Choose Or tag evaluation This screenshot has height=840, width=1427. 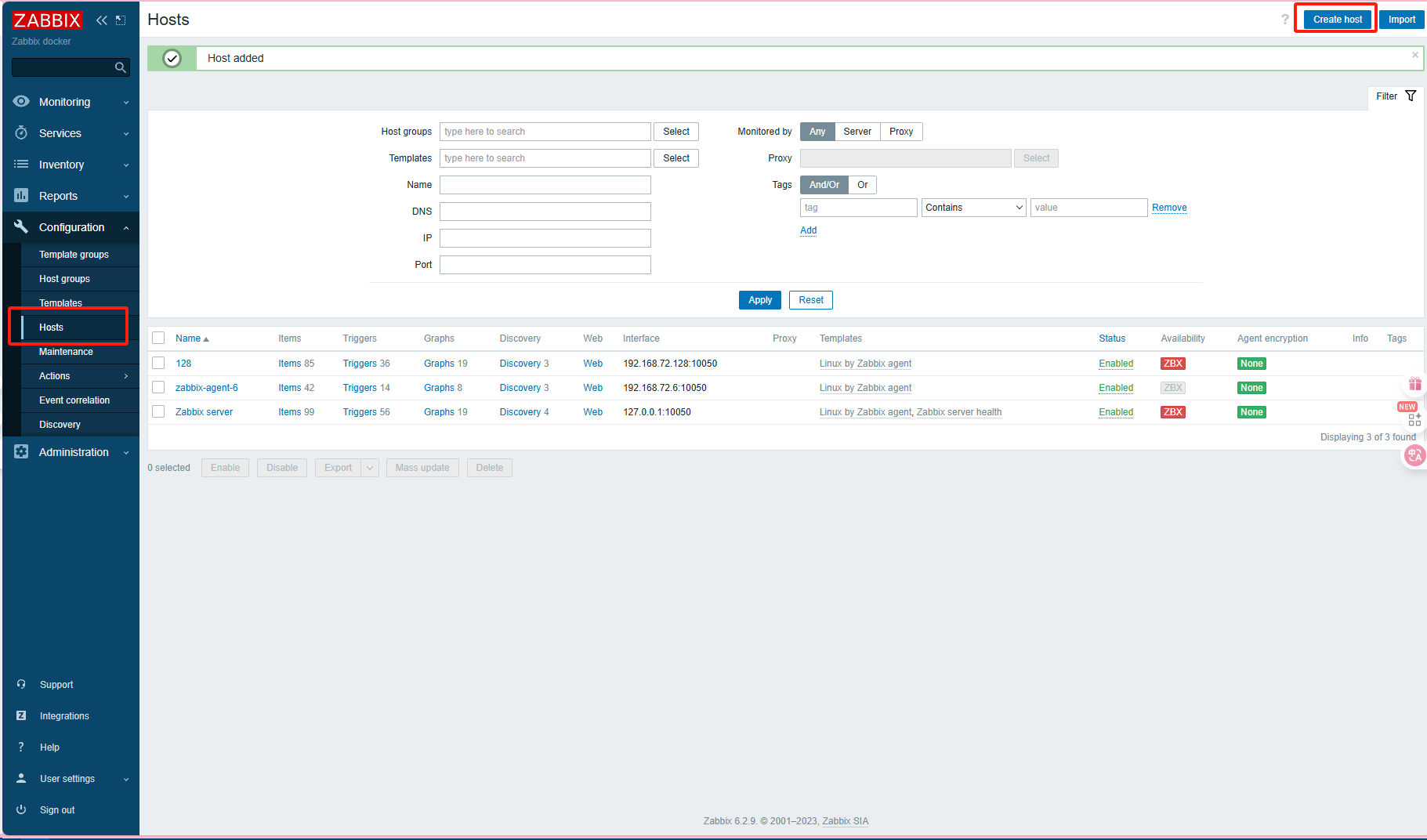(x=863, y=185)
